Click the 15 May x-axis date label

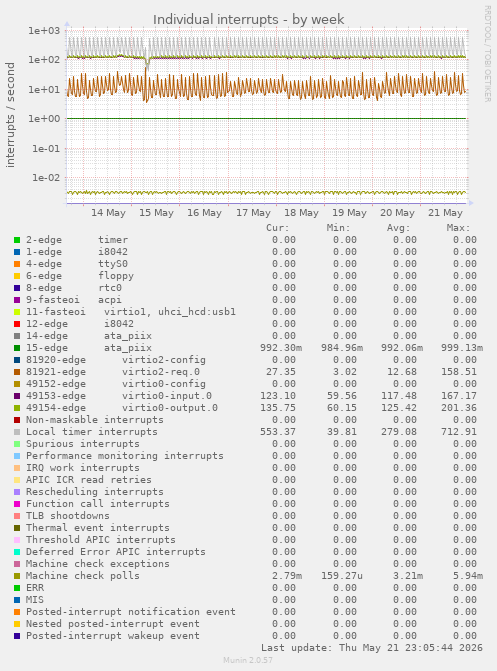pos(156,213)
